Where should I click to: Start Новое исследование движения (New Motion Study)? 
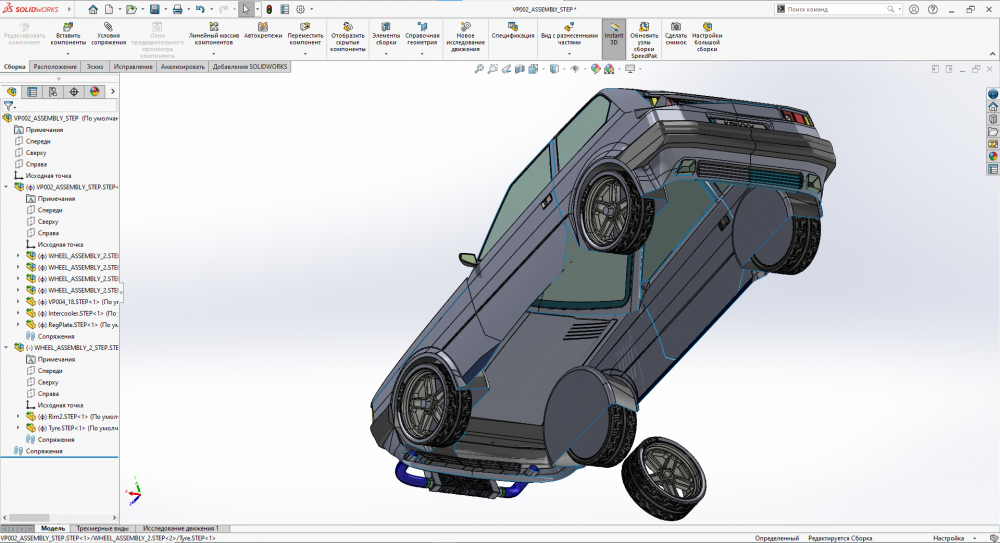point(465,27)
